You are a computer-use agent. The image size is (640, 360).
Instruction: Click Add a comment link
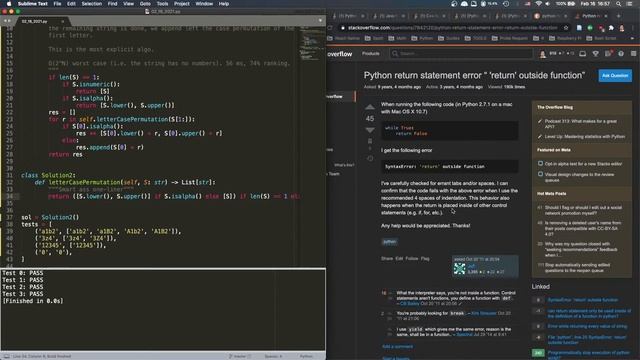click(x=397, y=347)
